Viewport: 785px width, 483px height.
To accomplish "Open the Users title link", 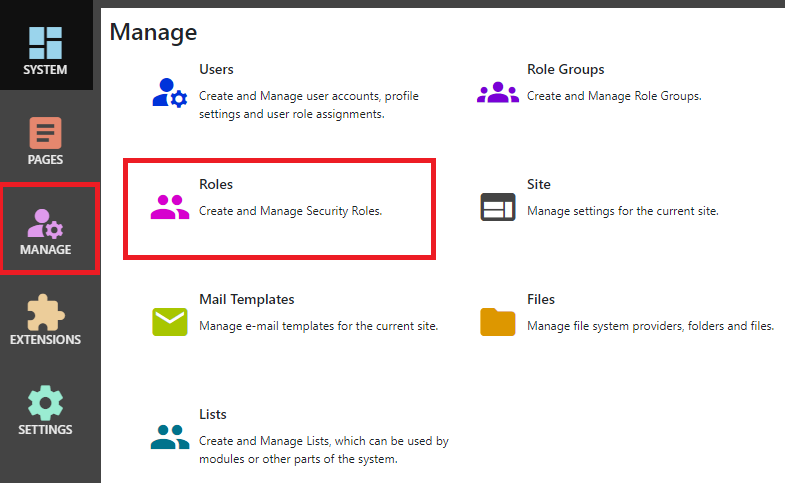I will coord(216,70).
